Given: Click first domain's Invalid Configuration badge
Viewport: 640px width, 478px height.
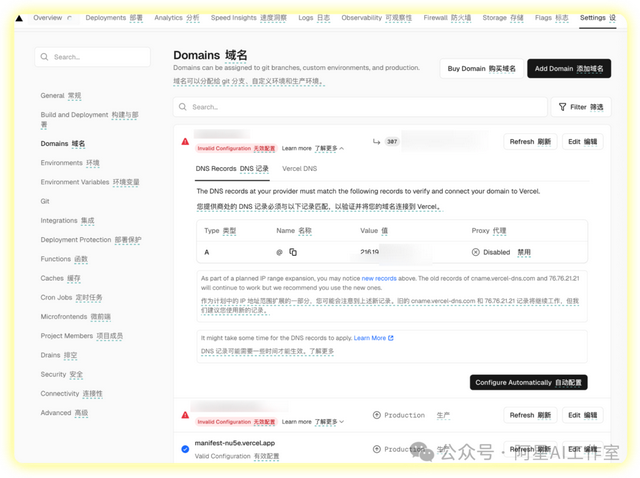Looking at the screenshot, I should [236, 148].
